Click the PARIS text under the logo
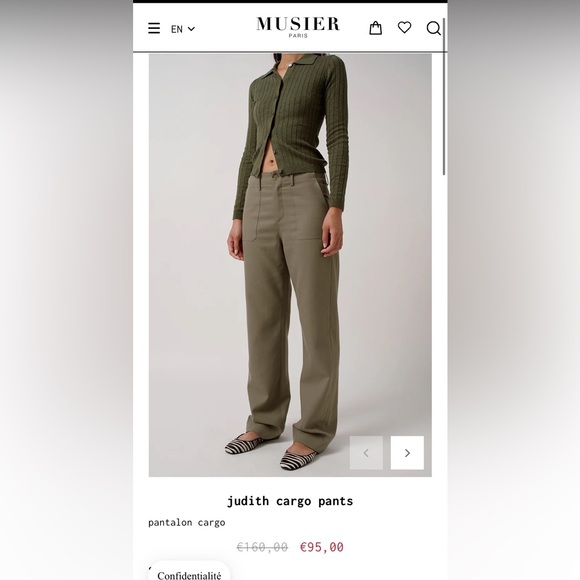Screen dimensions: 580x580 click(298, 36)
